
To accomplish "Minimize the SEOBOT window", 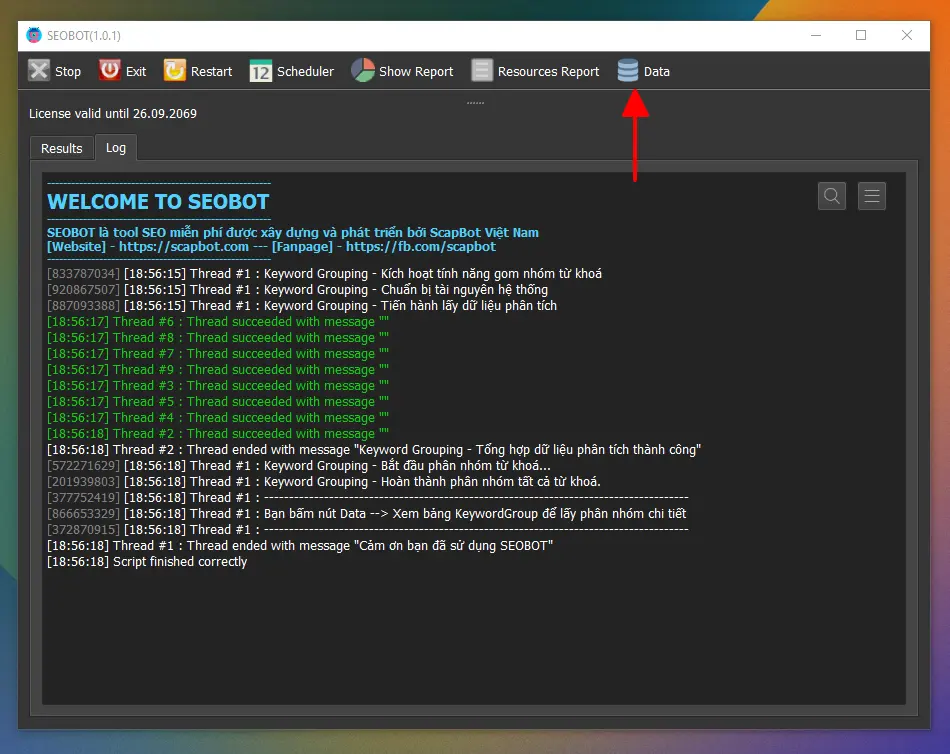I will (816, 35).
